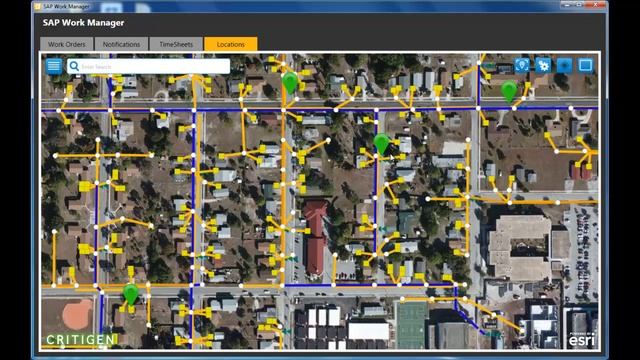640x360 pixels.
Task: Open the gear settings map tool
Action: tap(543, 65)
